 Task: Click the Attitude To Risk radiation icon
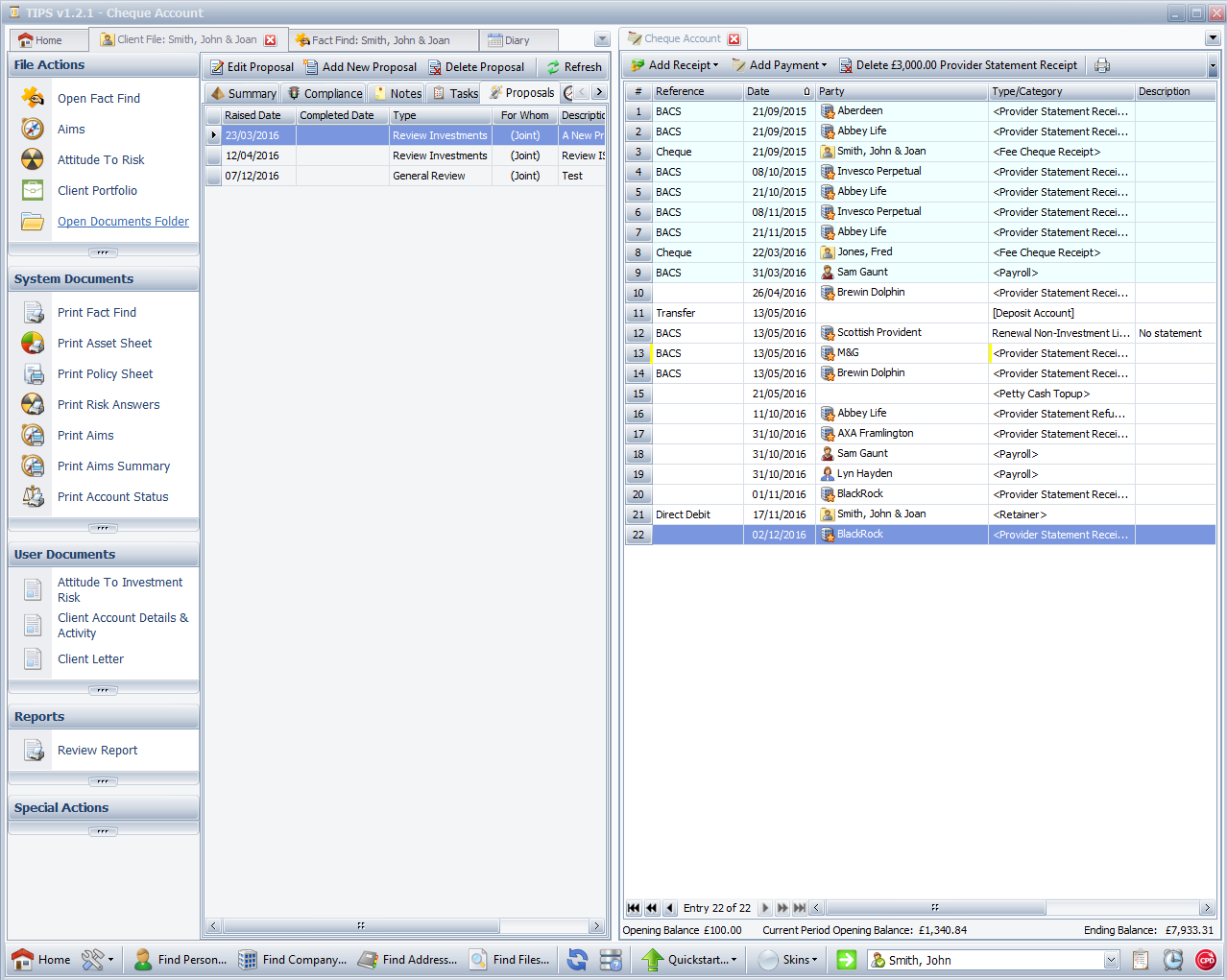pos(33,159)
